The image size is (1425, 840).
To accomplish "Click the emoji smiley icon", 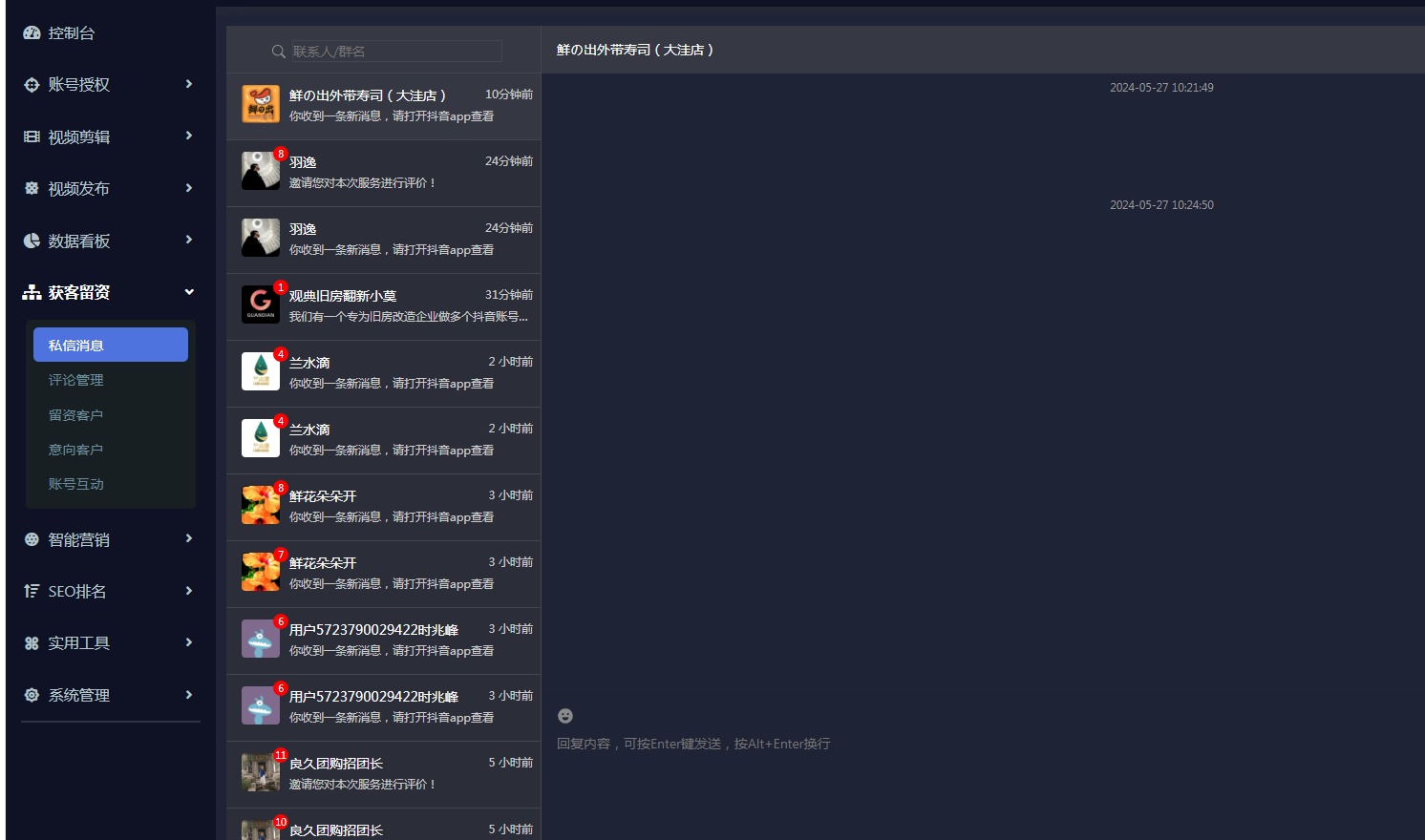I will pyautogui.click(x=565, y=716).
